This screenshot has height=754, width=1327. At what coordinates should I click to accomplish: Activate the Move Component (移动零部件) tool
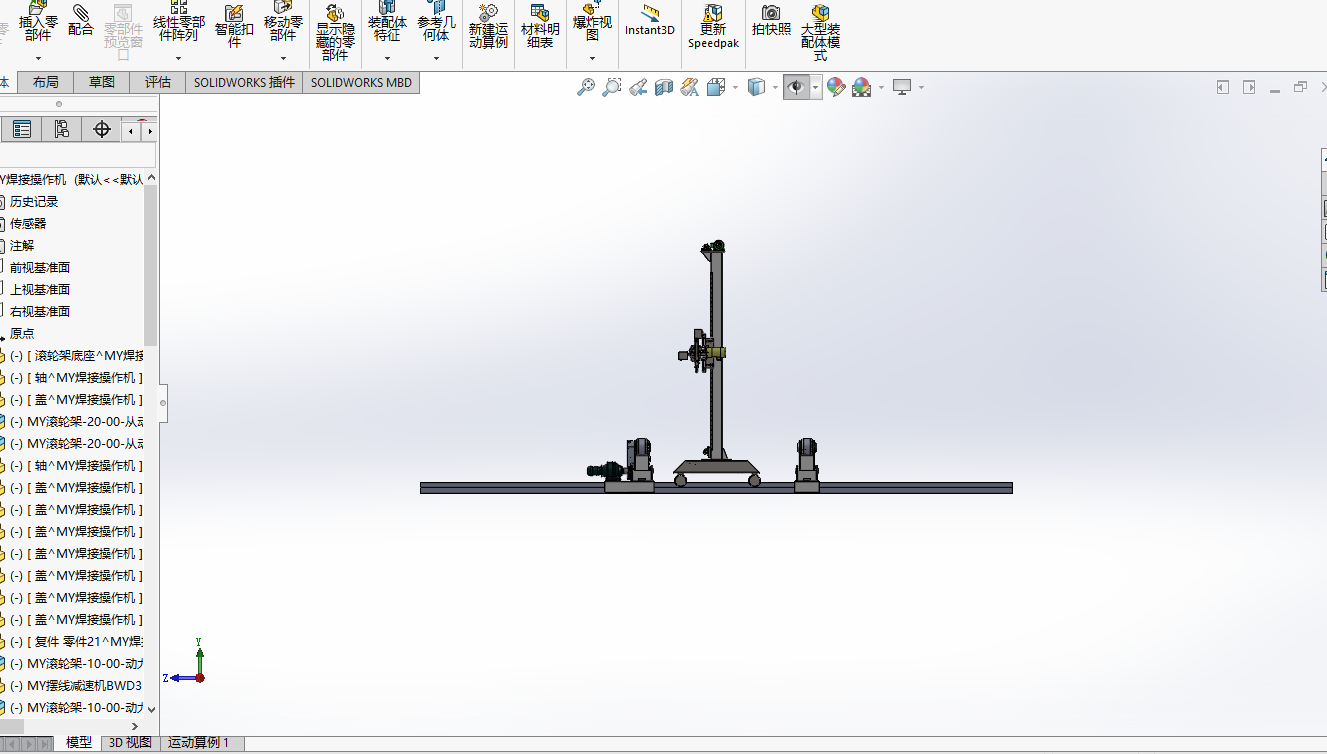click(283, 22)
